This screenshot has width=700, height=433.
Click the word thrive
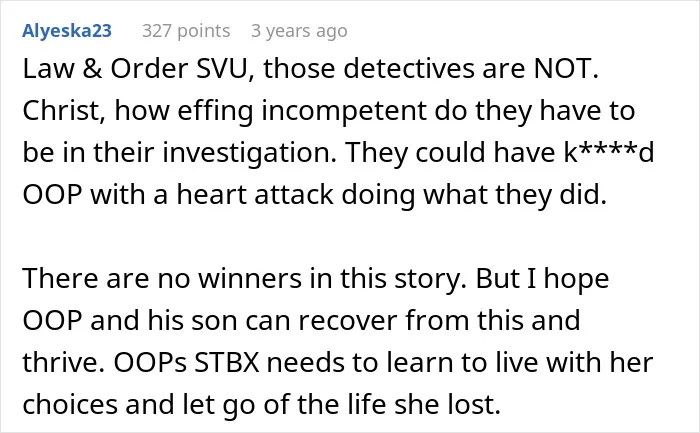pyautogui.click(x=63, y=362)
